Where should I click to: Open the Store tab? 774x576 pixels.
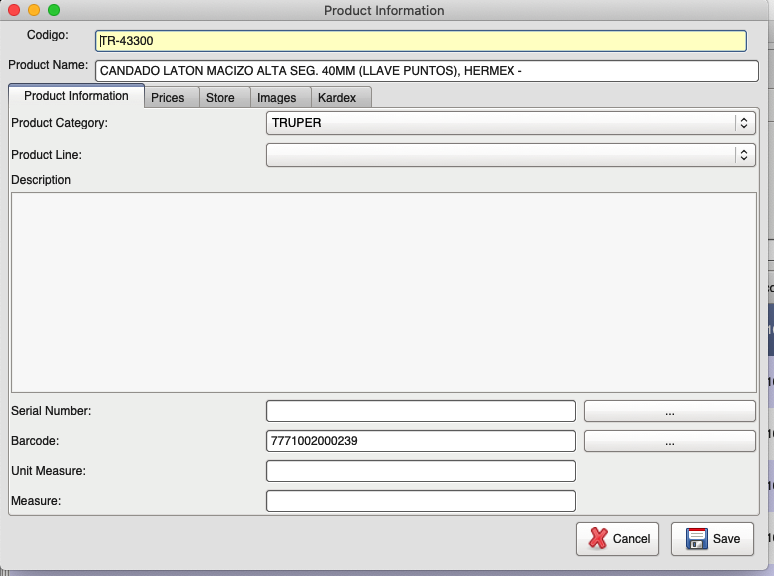[x=220, y=98]
